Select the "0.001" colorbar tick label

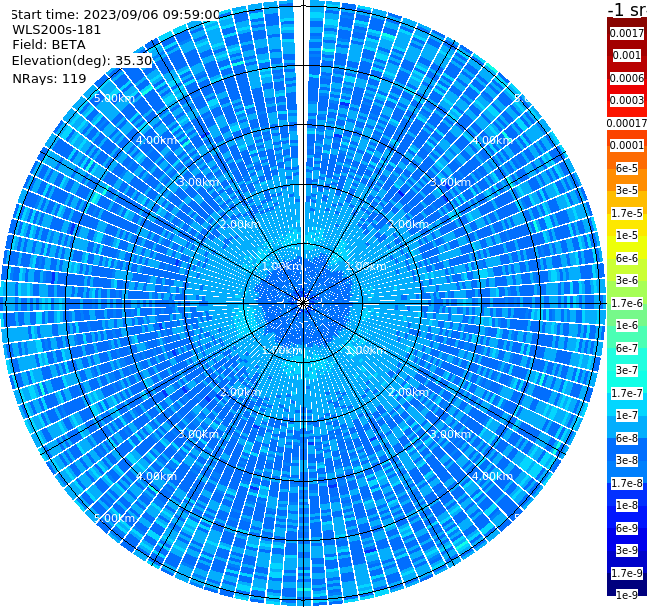[x=627, y=55]
